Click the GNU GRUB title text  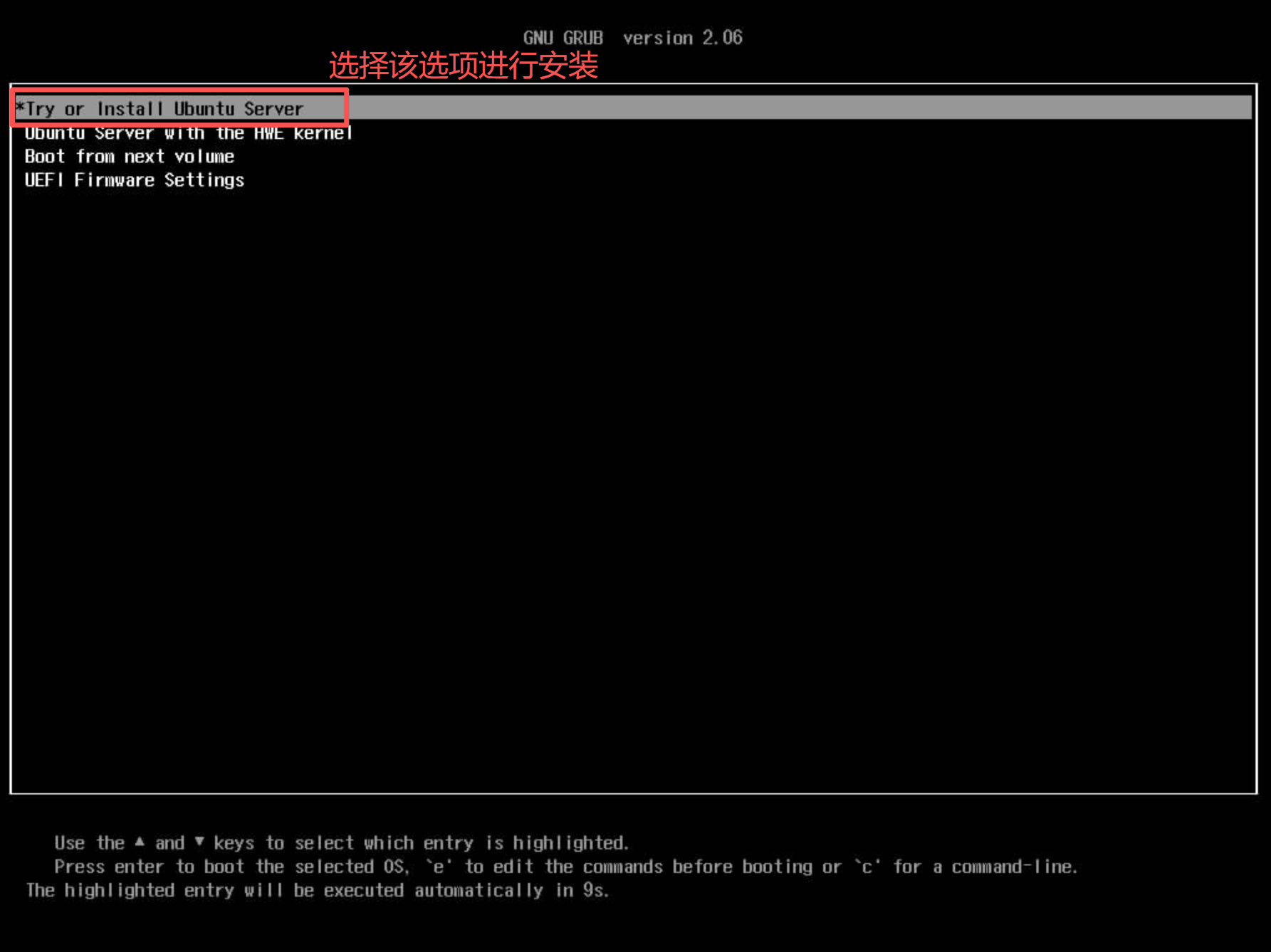coord(563,38)
